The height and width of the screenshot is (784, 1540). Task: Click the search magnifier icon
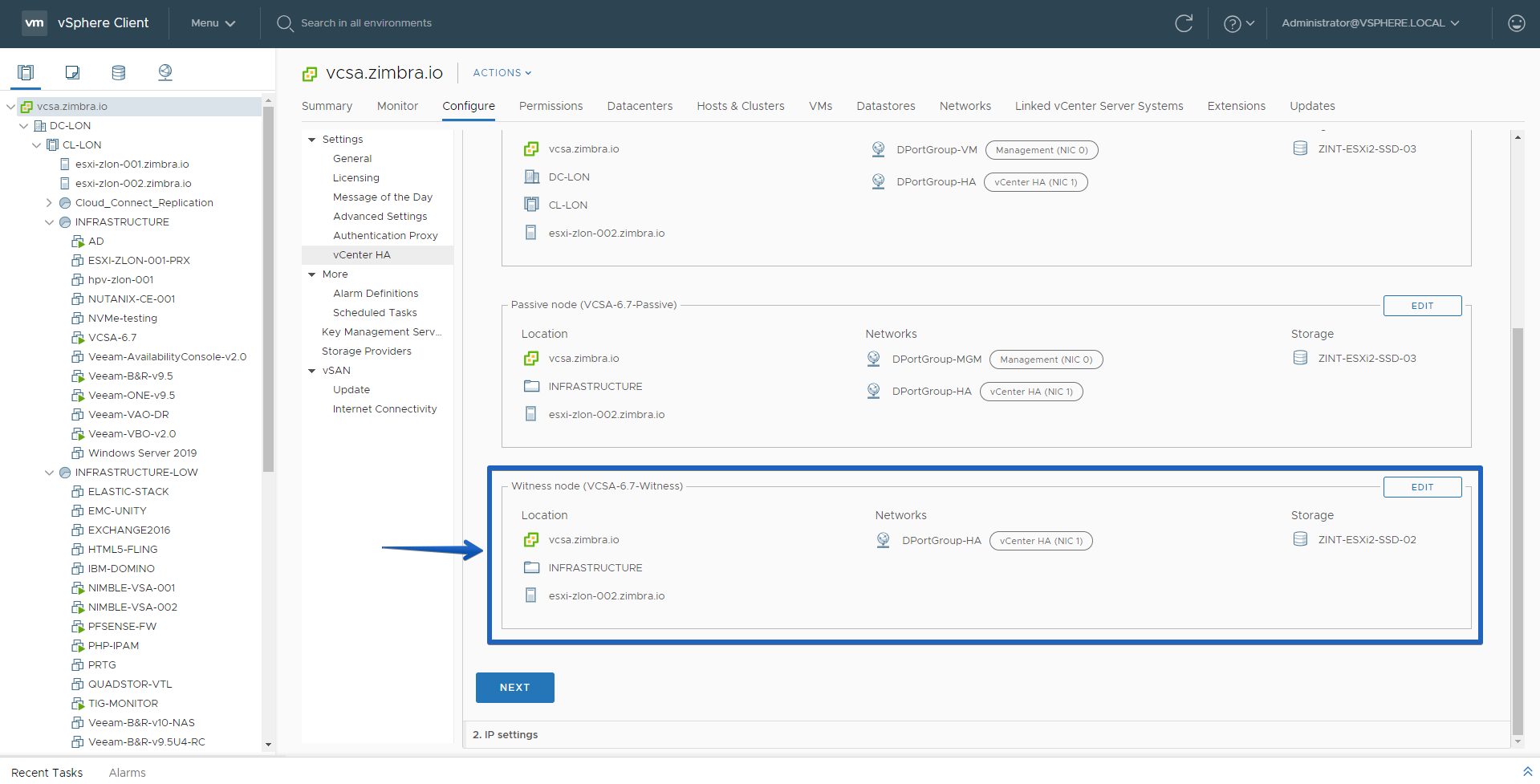(284, 23)
